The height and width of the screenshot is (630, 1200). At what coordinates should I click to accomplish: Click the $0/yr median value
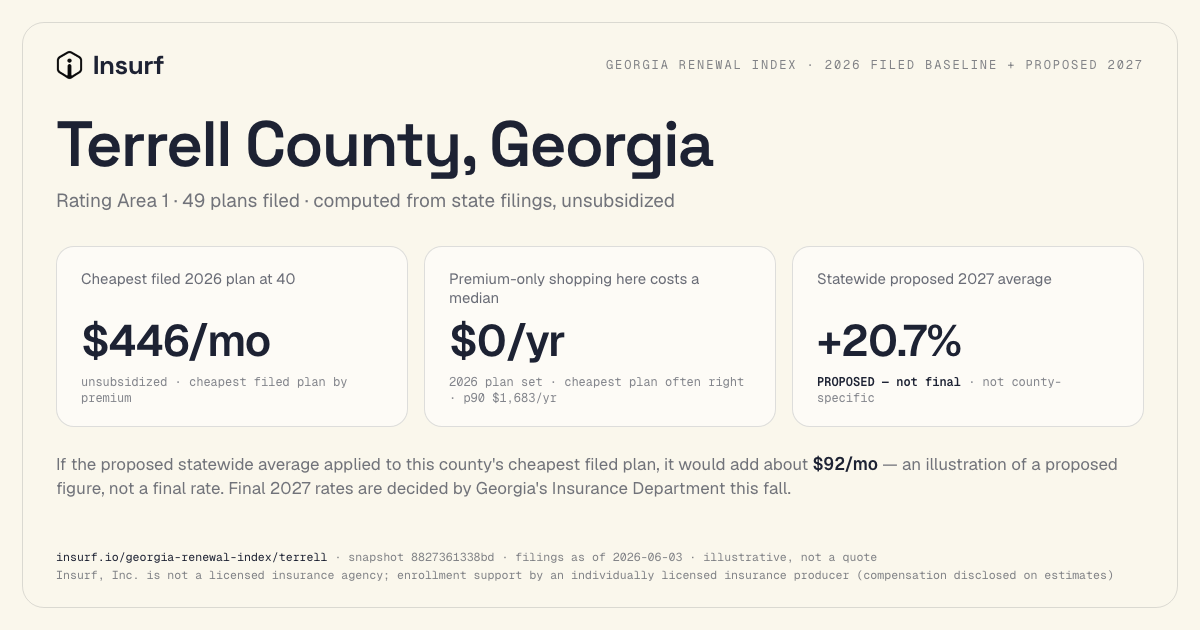coord(507,340)
